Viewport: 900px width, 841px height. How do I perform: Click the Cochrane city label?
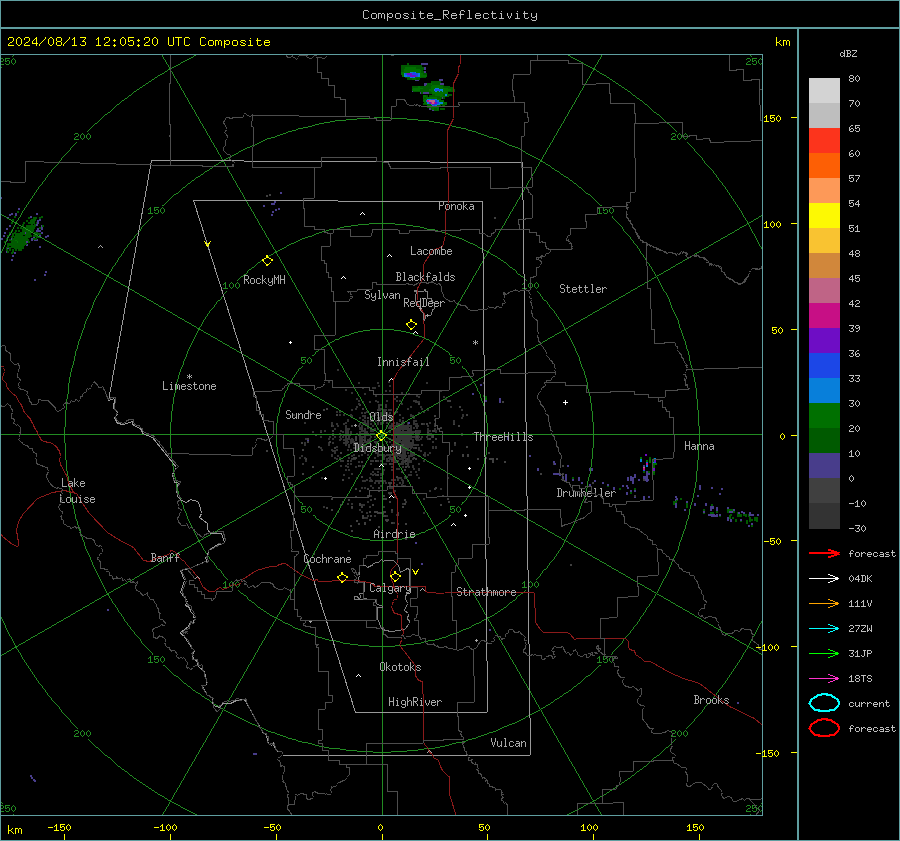pos(327,559)
